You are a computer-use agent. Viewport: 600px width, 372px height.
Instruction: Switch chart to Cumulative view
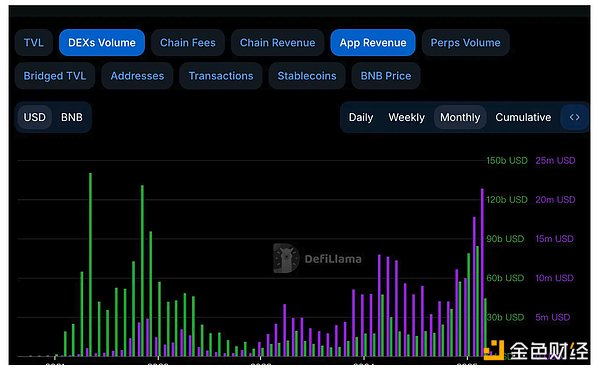(x=523, y=117)
